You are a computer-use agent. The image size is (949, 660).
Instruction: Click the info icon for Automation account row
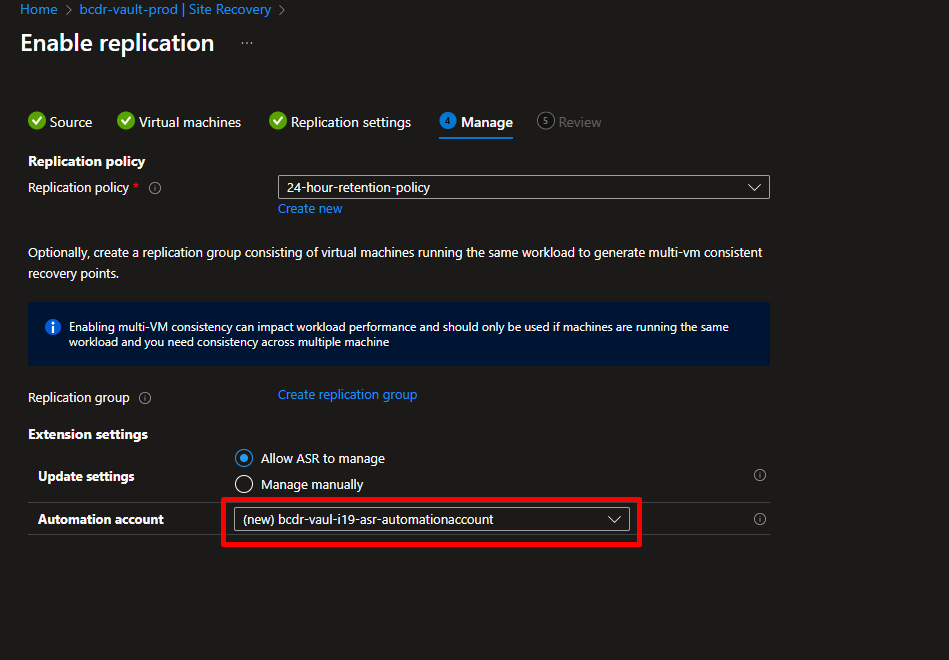pos(759,519)
